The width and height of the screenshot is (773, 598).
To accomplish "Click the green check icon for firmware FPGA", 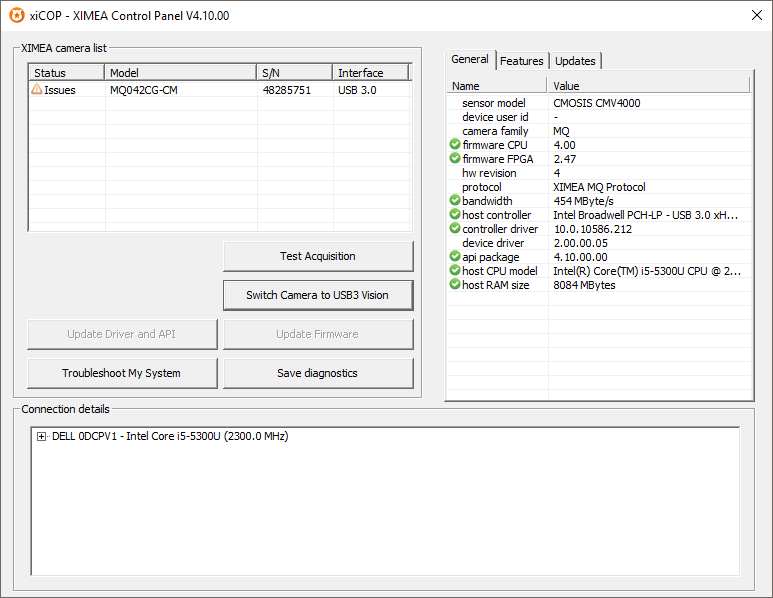I will (x=455, y=158).
